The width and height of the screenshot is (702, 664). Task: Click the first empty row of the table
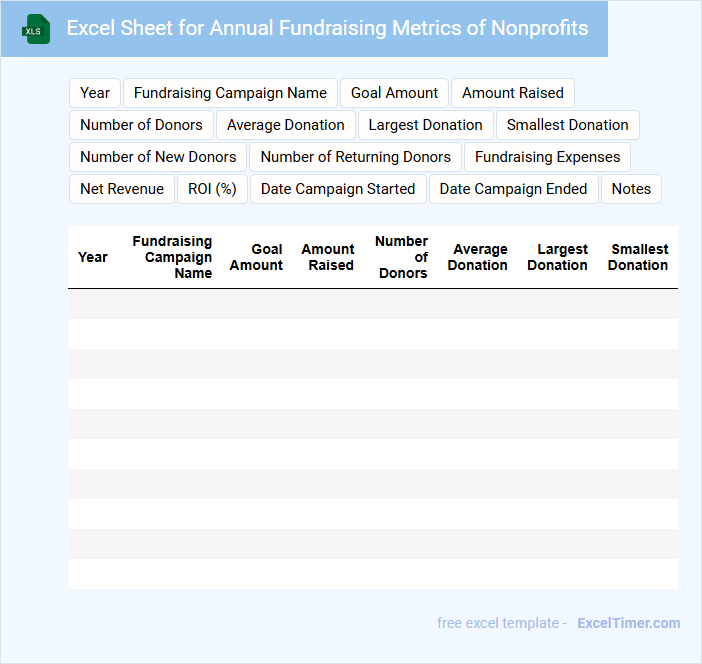[372, 304]
